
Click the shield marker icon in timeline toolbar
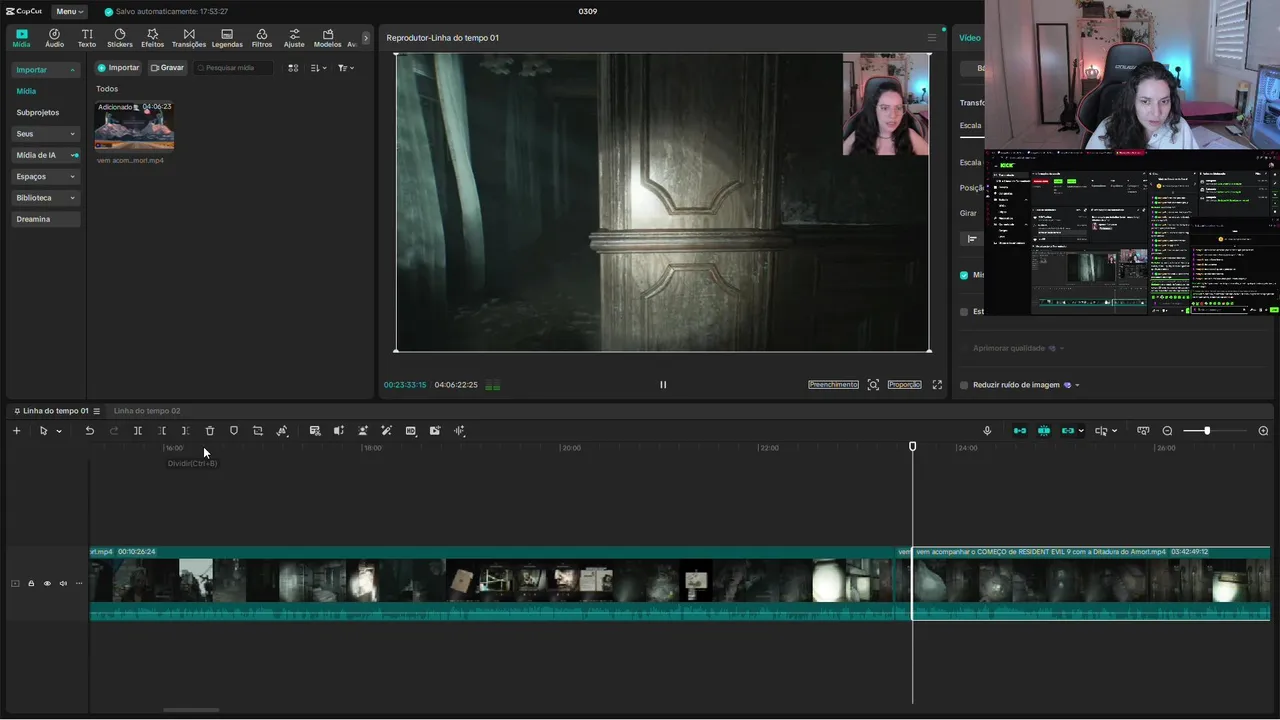(x=234, y=431)
